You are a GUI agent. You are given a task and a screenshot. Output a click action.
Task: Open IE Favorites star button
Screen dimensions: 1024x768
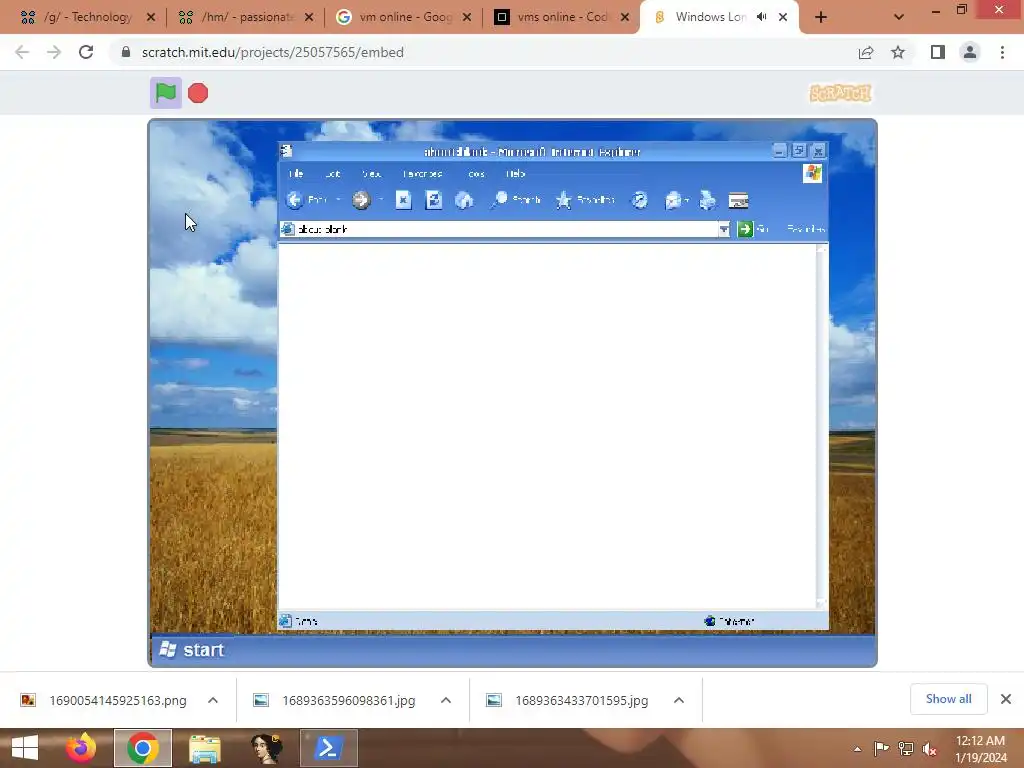click(585, 200)
